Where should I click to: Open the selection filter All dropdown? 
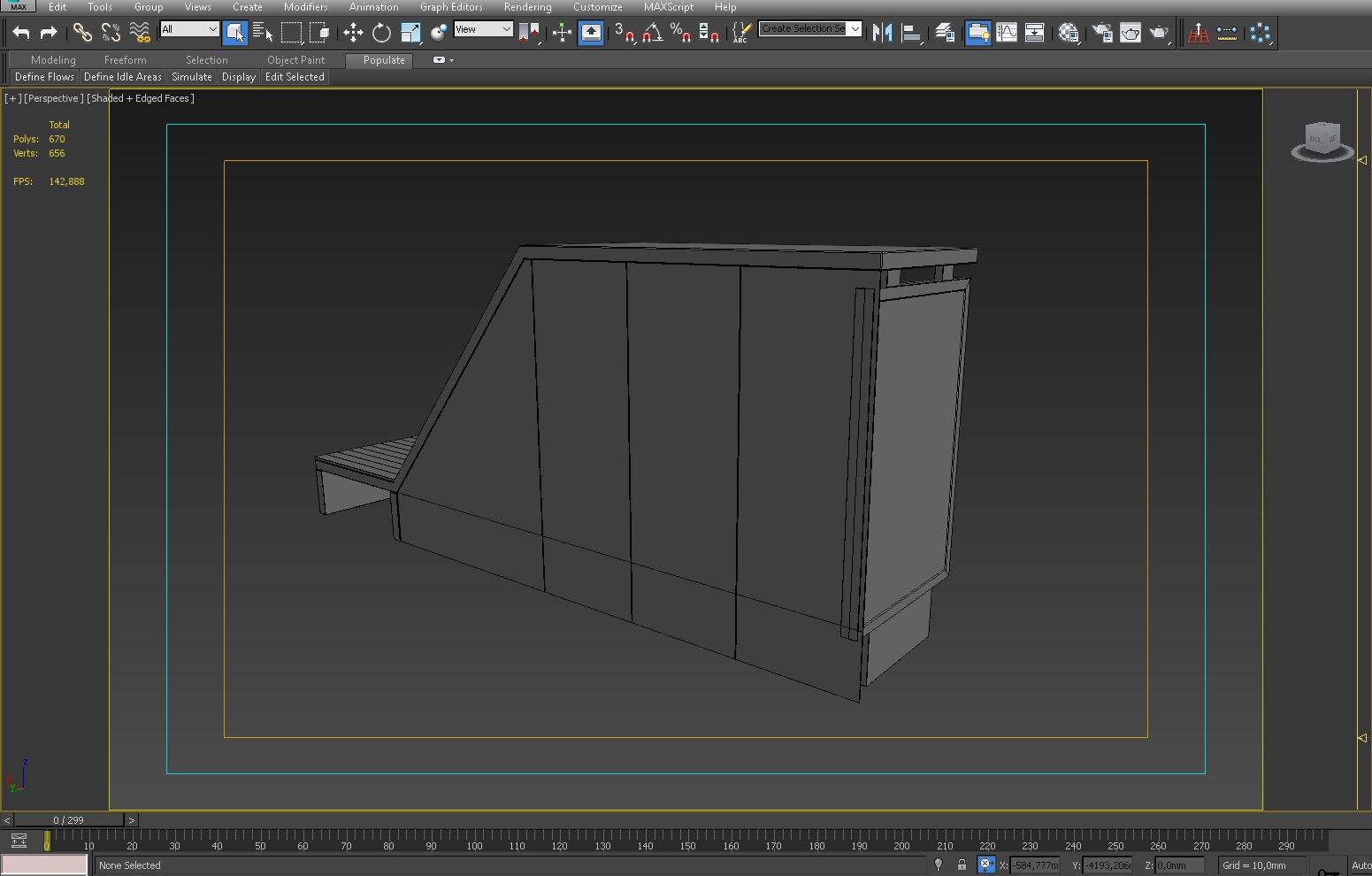[x=189, y=29]
